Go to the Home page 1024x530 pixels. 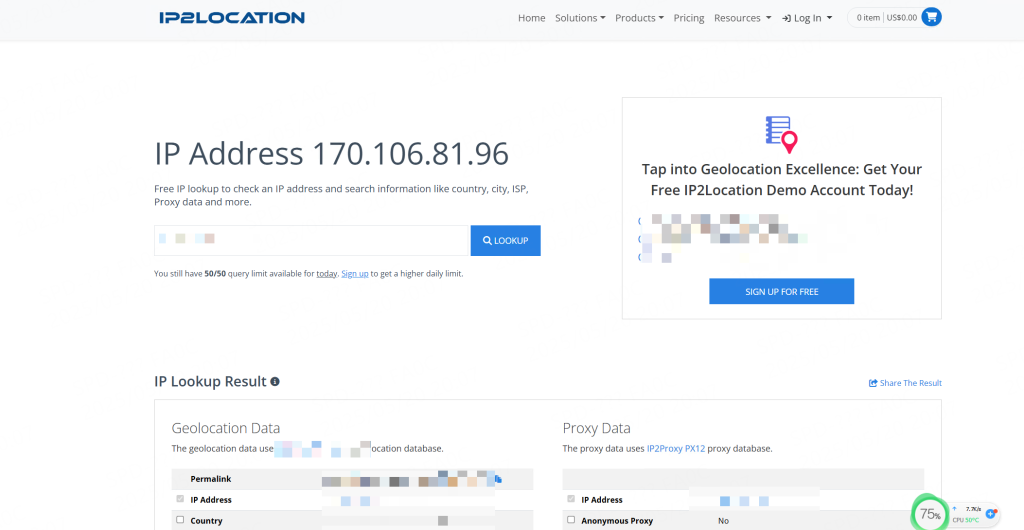click(x=531, y=18)
